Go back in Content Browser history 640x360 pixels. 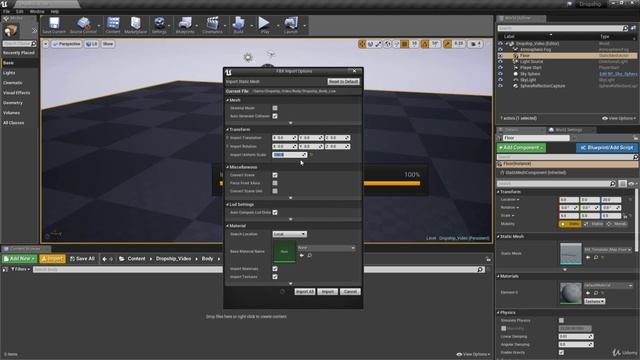(x=104, y=259)
